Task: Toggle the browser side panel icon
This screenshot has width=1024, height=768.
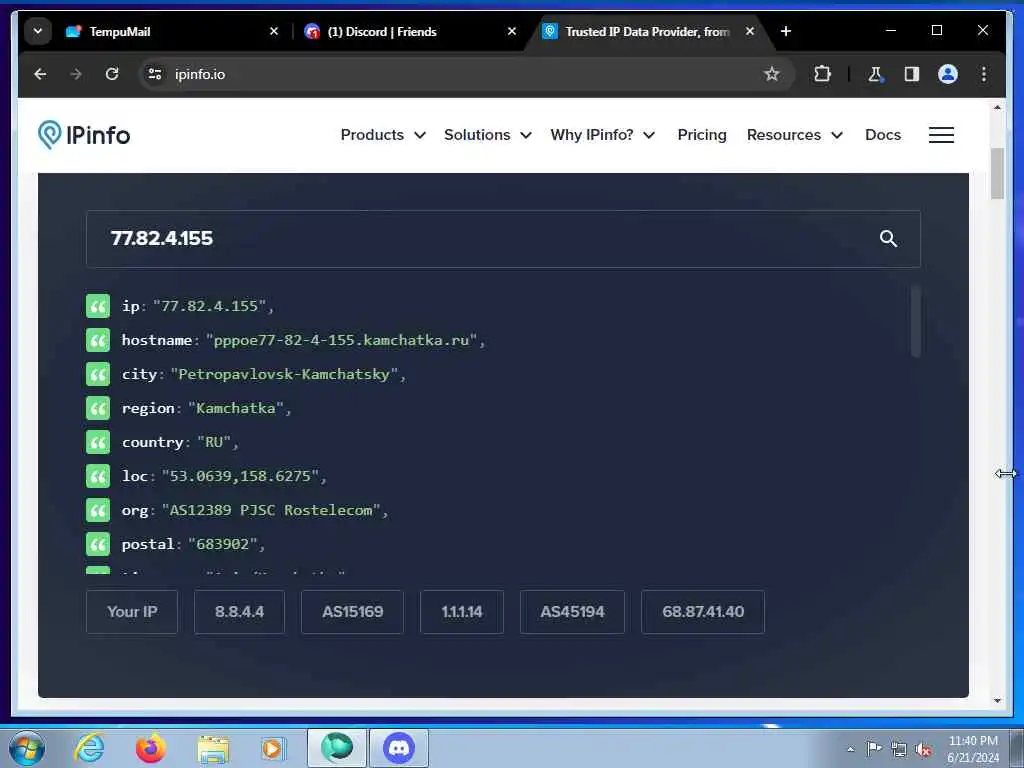Action: tap(912, 74)
